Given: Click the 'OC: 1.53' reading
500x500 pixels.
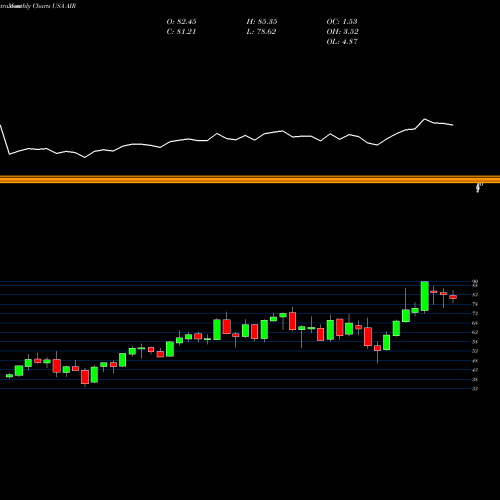Looking at the screenshot, I should click(342, 22).
